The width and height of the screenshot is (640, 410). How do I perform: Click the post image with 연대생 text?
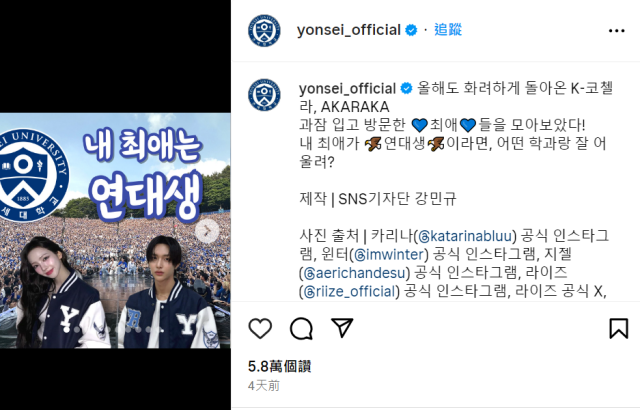tap(115, 231)
